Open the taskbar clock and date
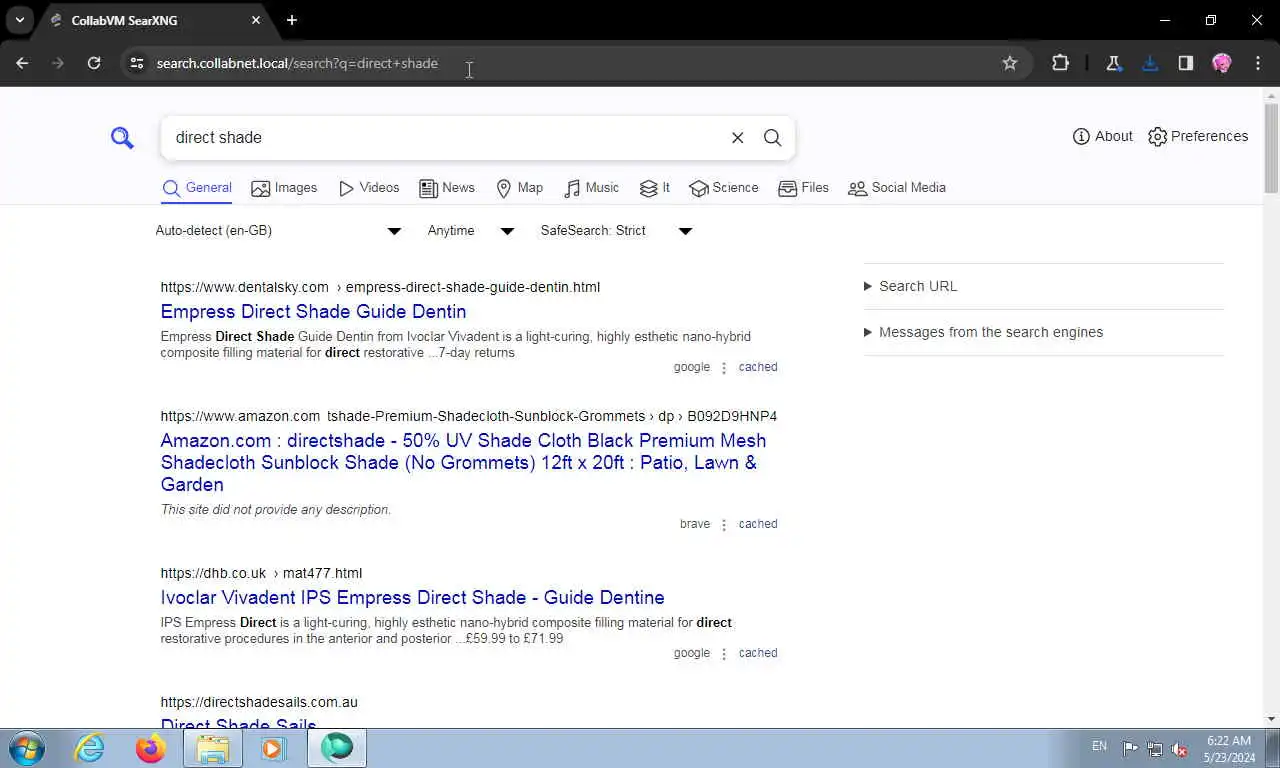 coord(1230,749)
